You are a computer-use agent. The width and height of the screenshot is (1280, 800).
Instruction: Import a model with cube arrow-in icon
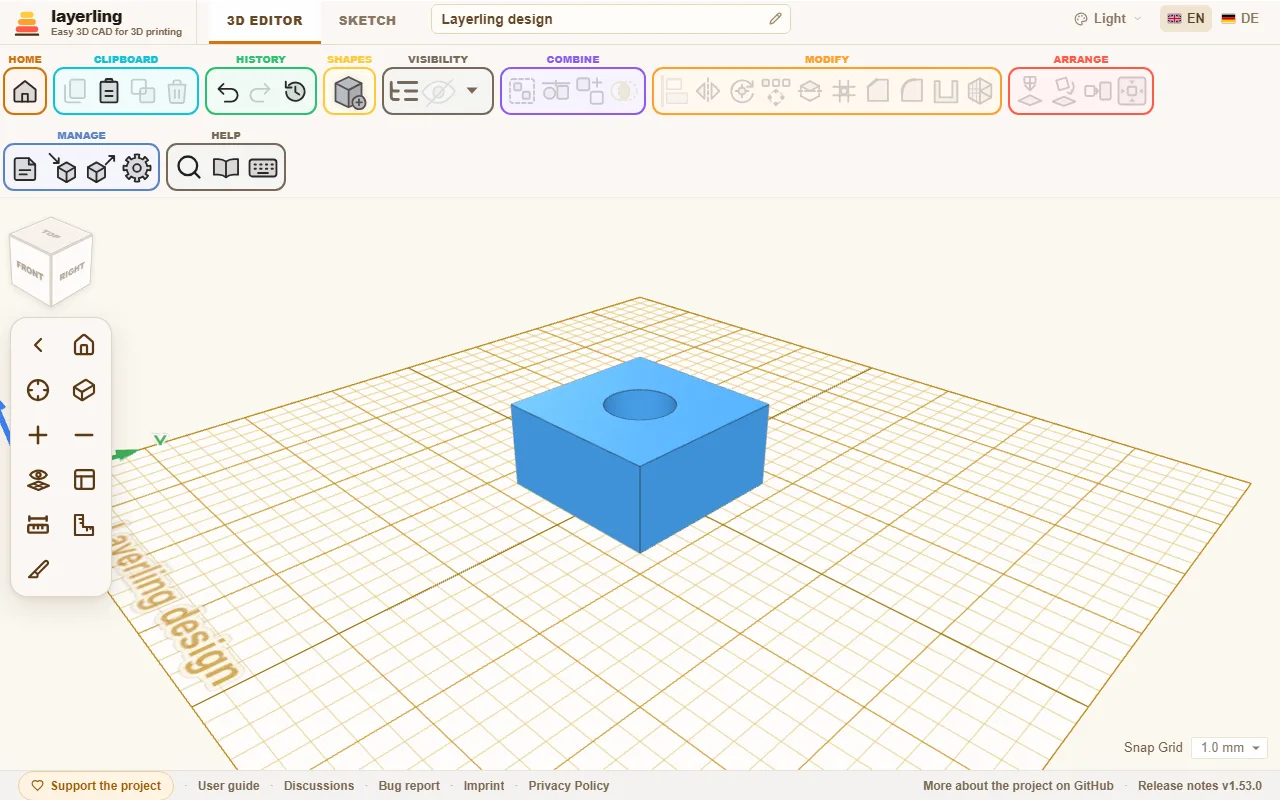click(63, 168)
